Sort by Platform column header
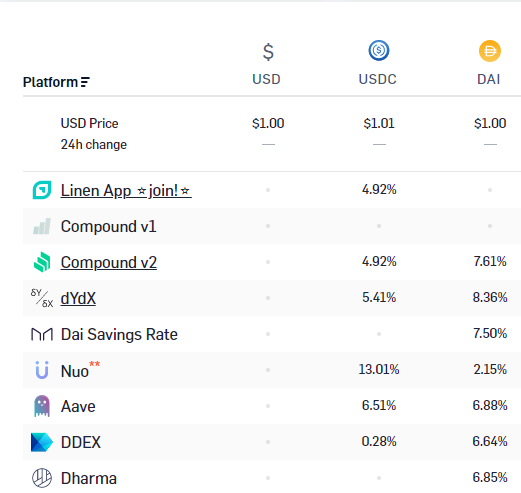This screenshot has height=493, width=521. tap(56, 82)
